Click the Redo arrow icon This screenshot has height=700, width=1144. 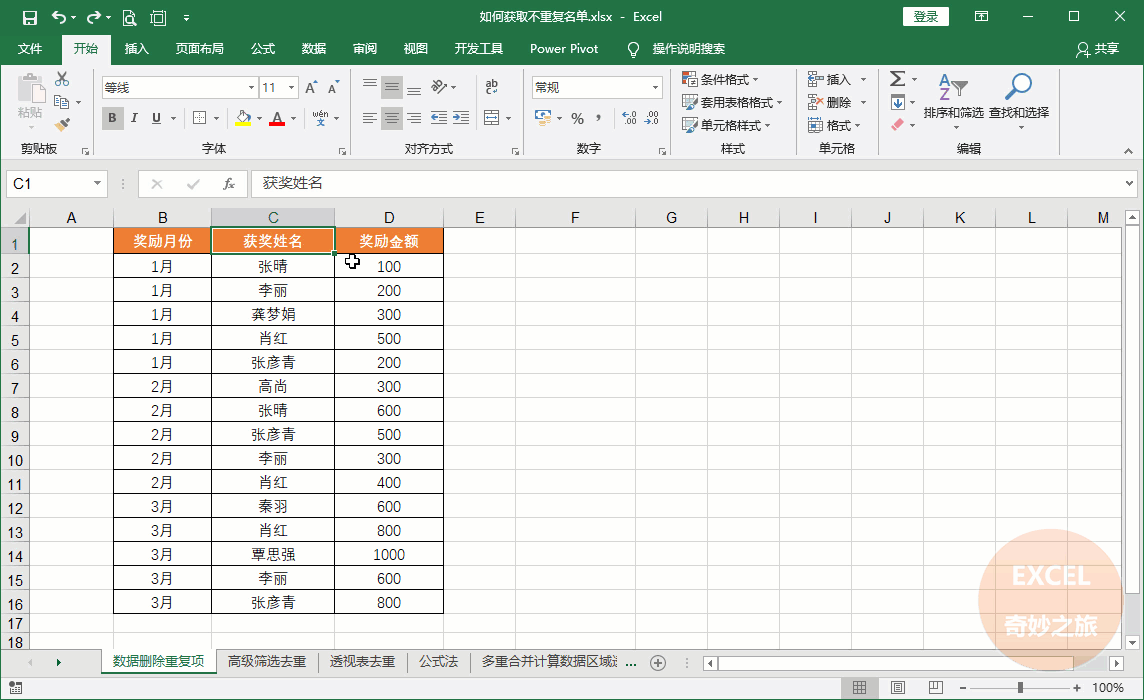(93, 18)
